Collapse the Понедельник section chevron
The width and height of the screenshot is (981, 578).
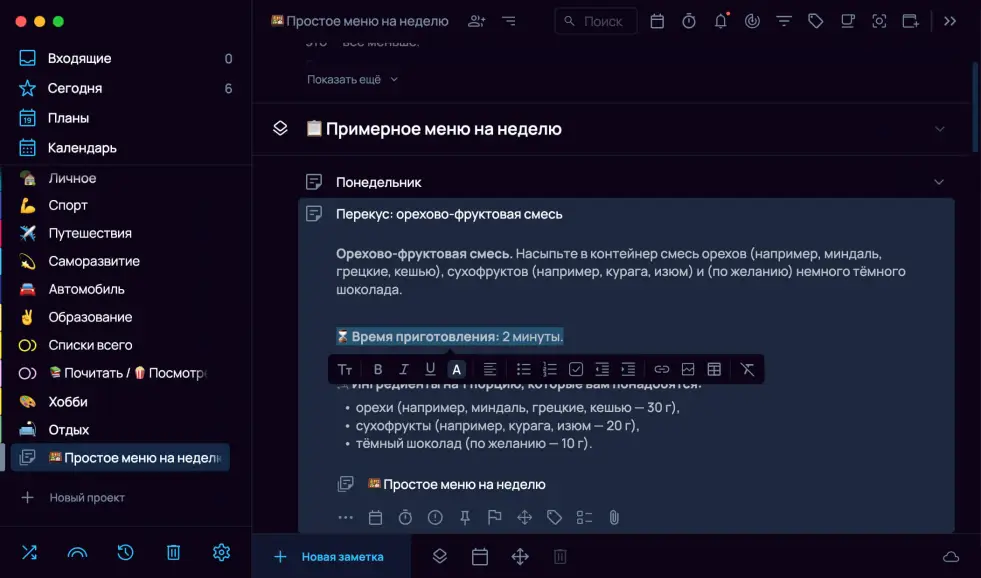pyautogui.click(x=938, y=182)
